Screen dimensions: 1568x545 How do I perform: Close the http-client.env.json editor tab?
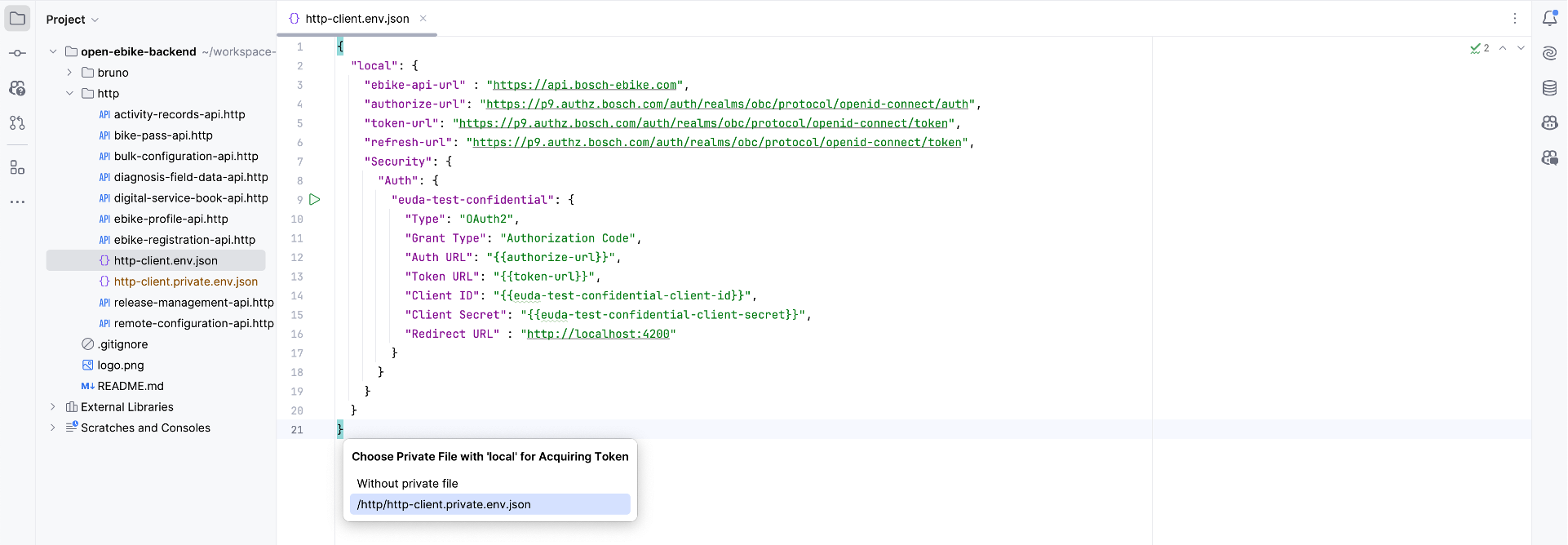click(423, 18)
